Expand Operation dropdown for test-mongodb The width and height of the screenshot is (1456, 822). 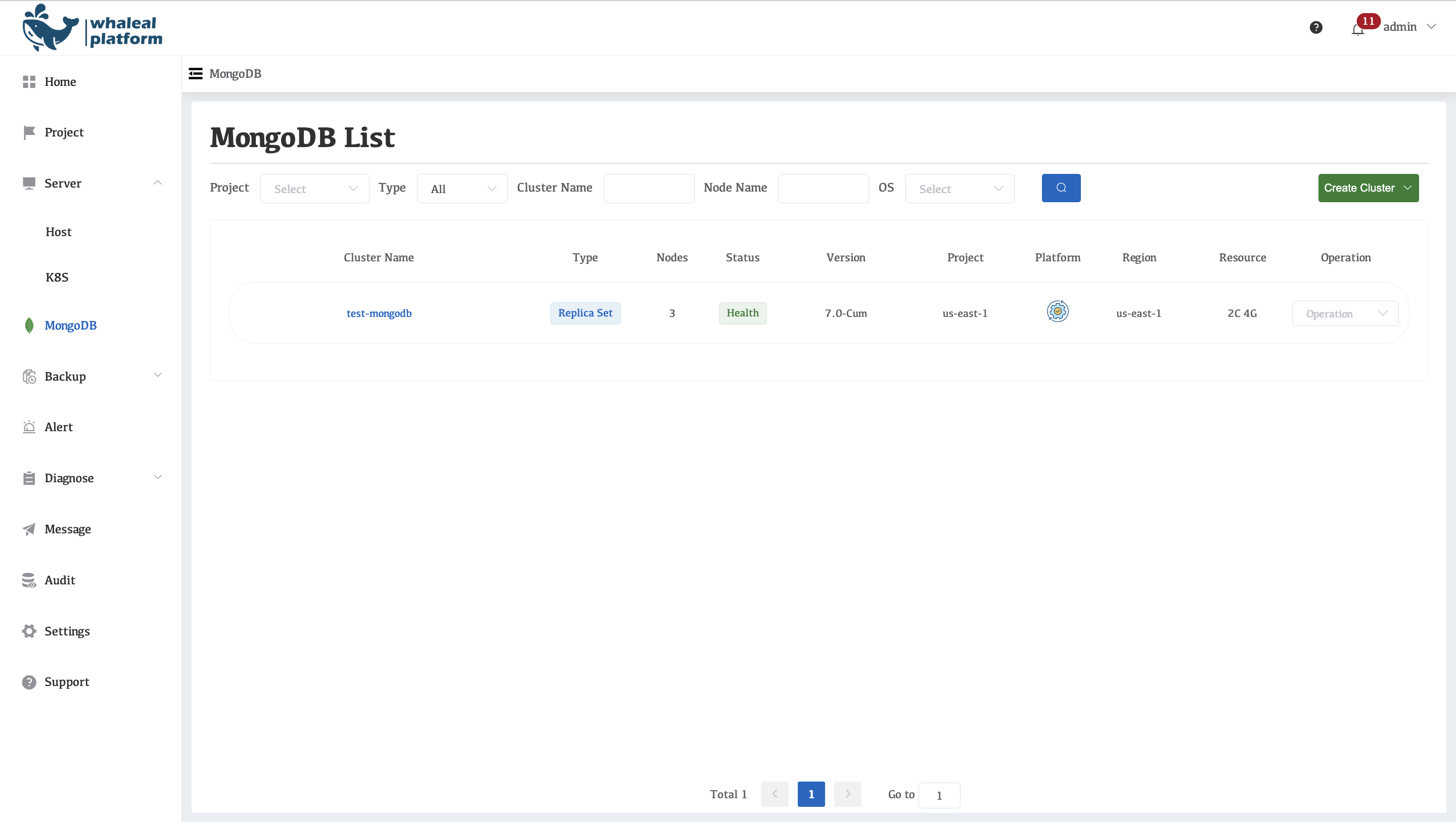(1345, 314)
